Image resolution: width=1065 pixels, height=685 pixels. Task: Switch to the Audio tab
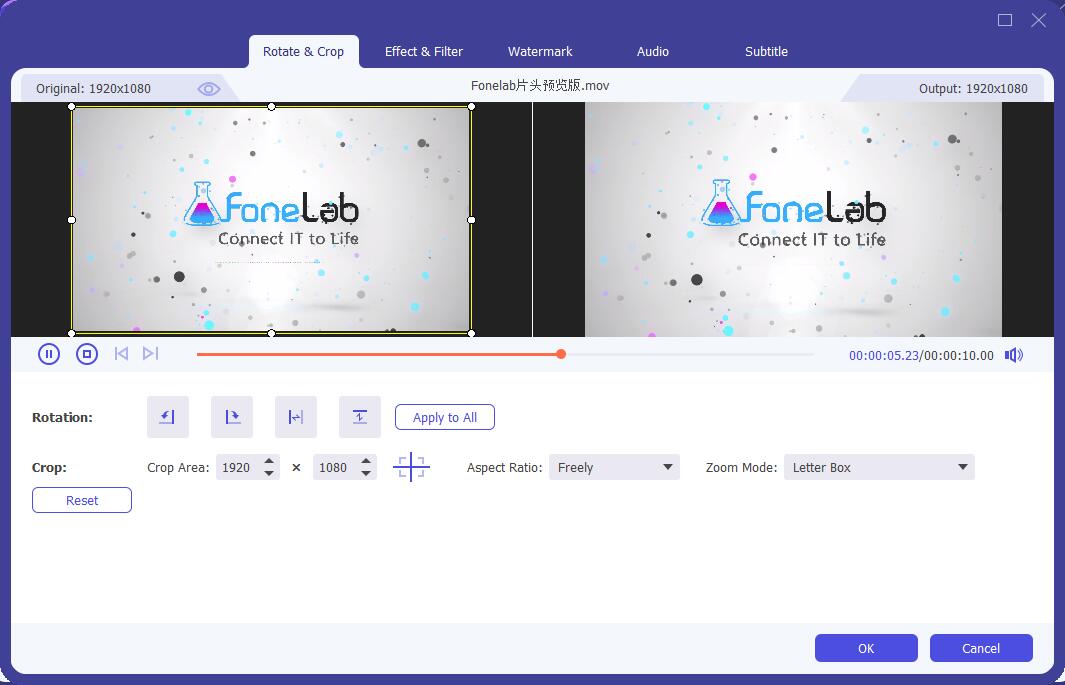pyautogui.click(x=653, y=52)
